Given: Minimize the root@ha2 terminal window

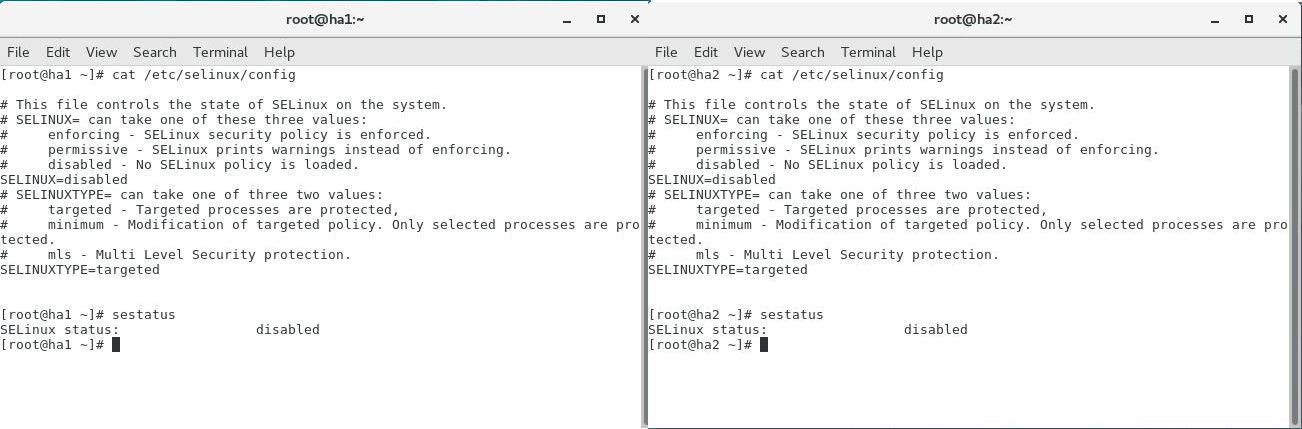Looking at the screenshot, I should pyautogui.click(x=1215, y=19).
